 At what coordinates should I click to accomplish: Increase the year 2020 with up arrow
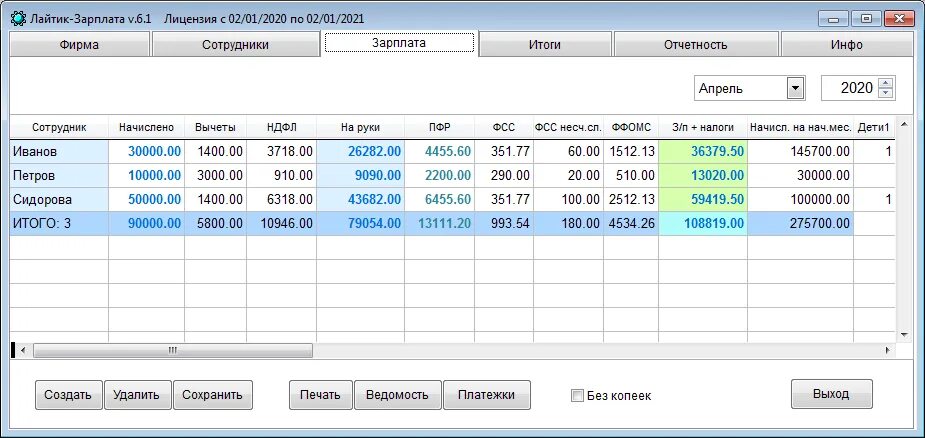click(x=885, y=84)
